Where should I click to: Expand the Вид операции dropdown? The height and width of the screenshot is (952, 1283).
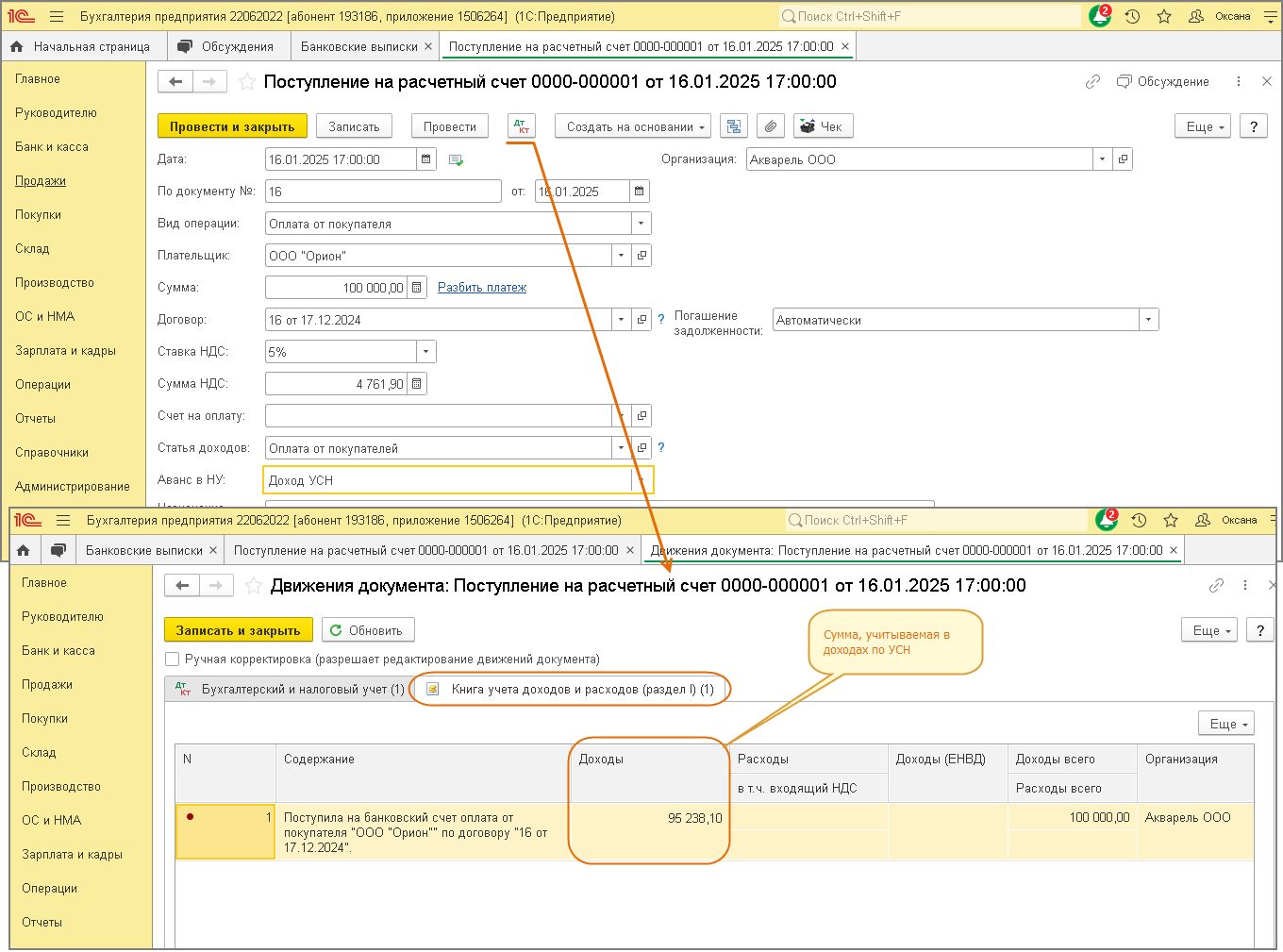coord(641,224)
